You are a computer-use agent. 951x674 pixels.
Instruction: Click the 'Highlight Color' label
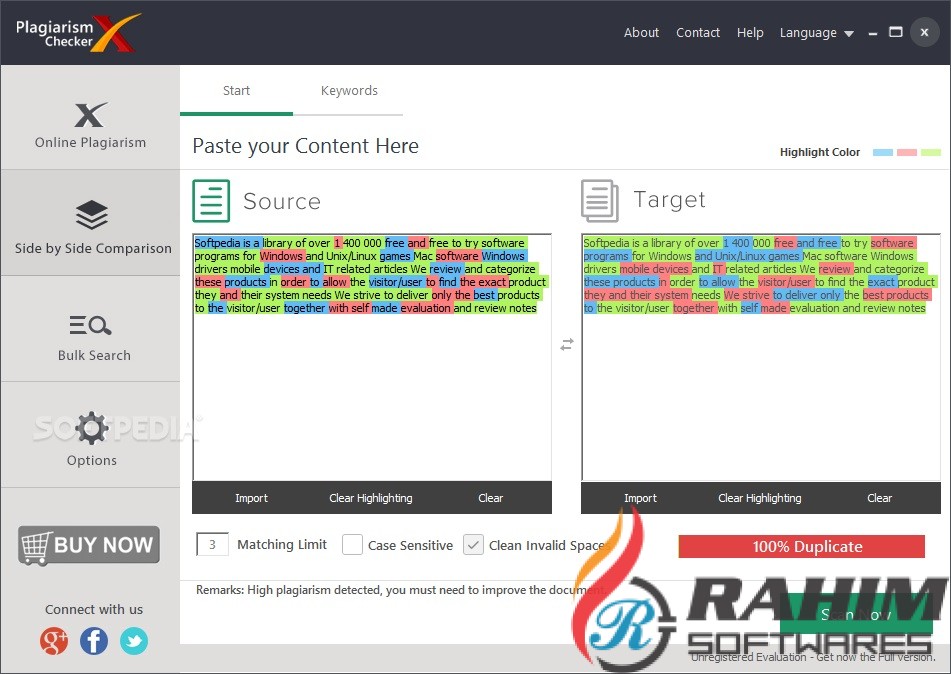819,152
